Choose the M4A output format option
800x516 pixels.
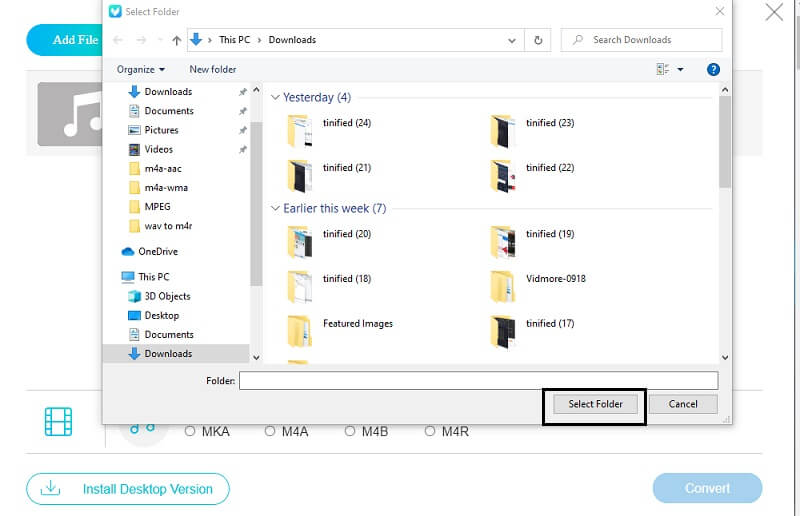270,431
